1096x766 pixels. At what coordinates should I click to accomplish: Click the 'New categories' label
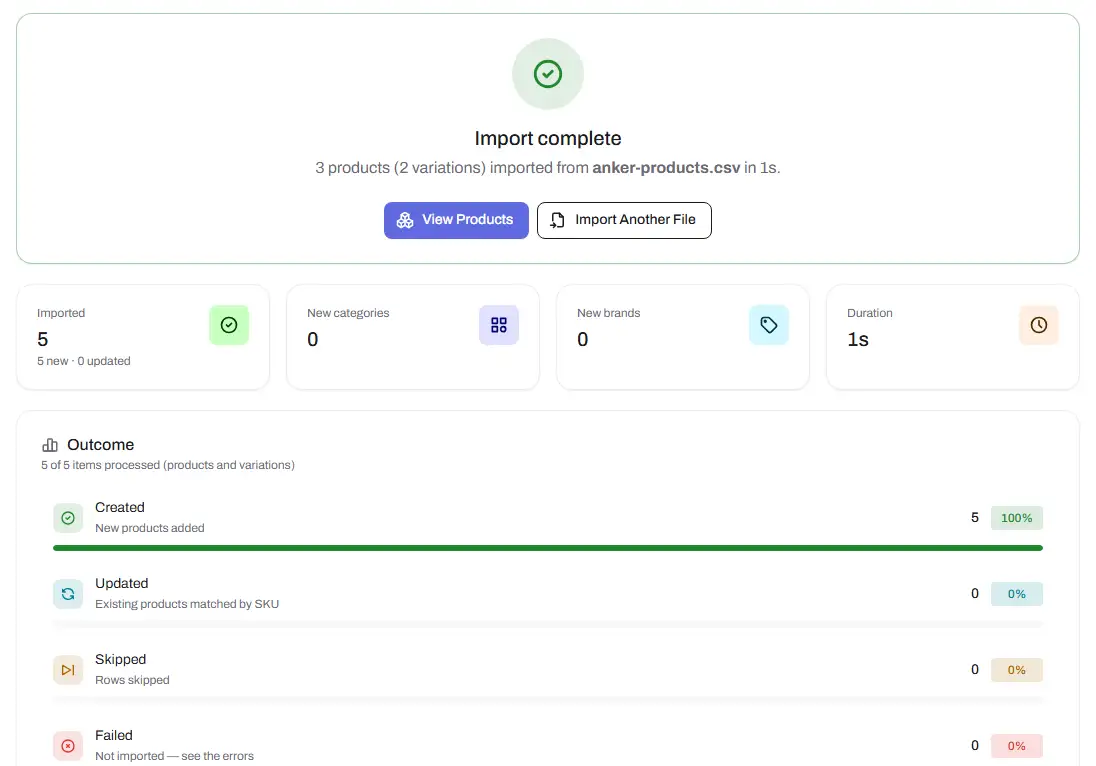click(x=348, y=313)
